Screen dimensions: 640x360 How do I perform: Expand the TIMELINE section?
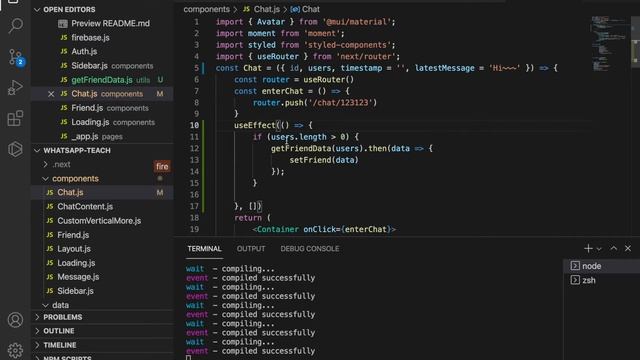(x=102, y=345)
